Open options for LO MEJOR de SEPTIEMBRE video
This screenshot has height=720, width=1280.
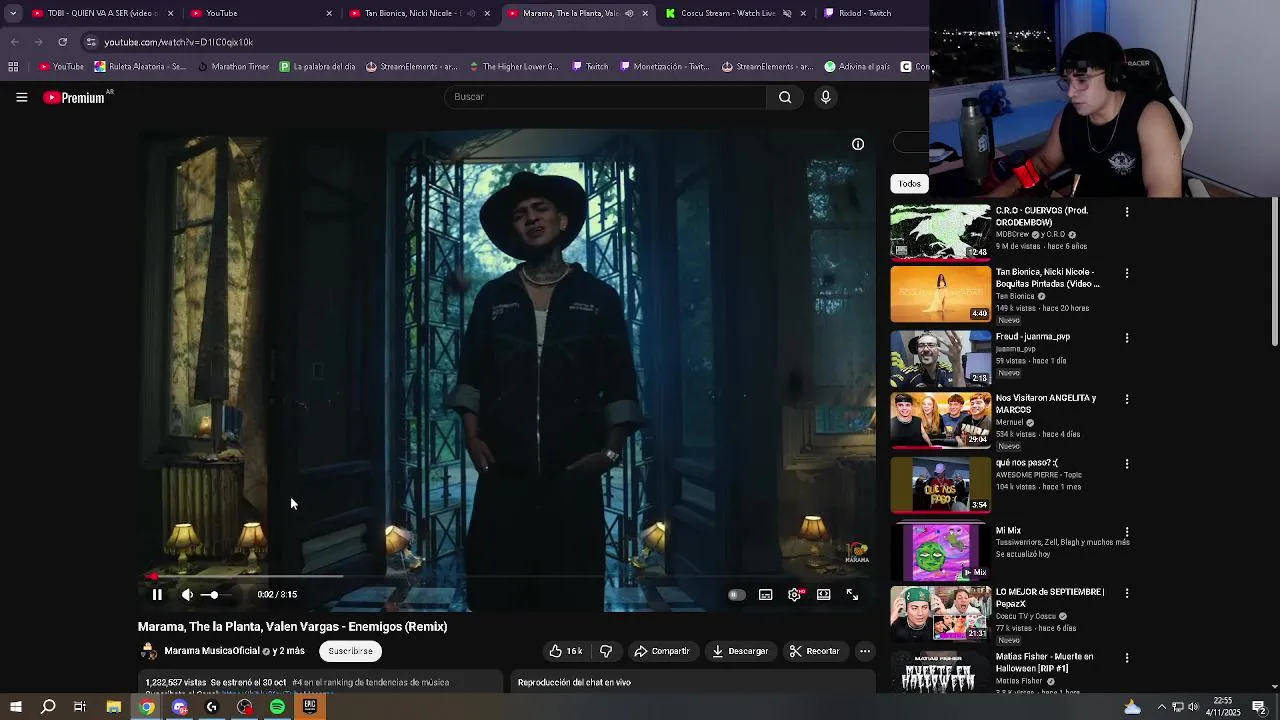pyautogui.click(x=1127, y=593)
